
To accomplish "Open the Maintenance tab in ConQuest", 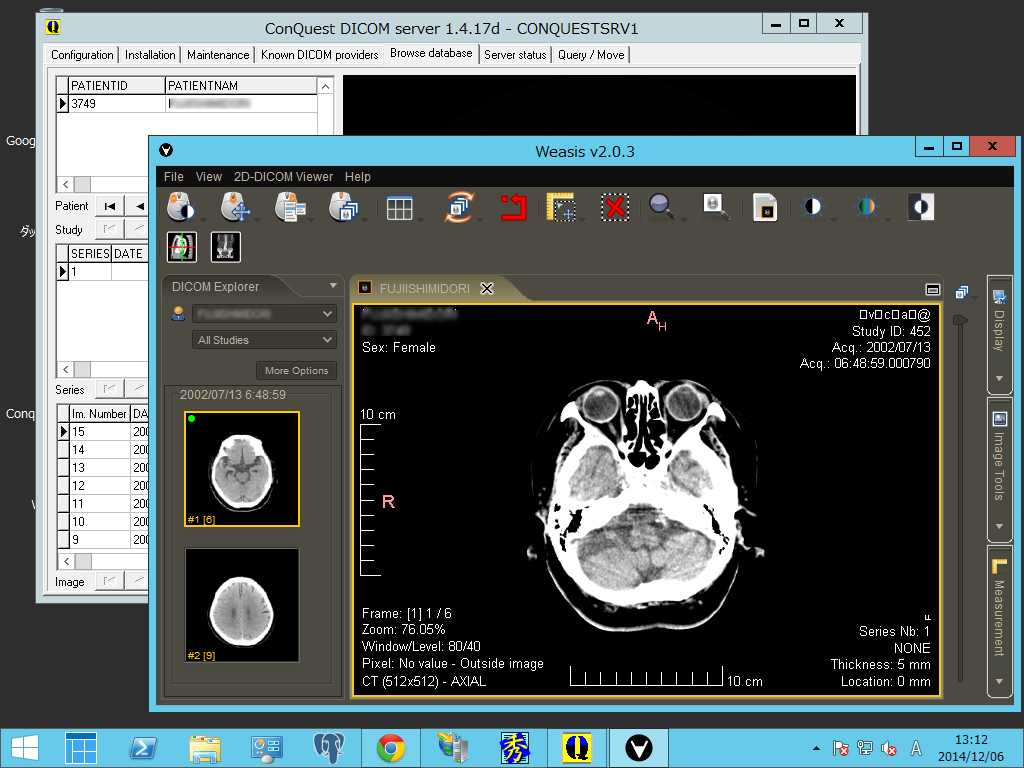I will 218,55.
